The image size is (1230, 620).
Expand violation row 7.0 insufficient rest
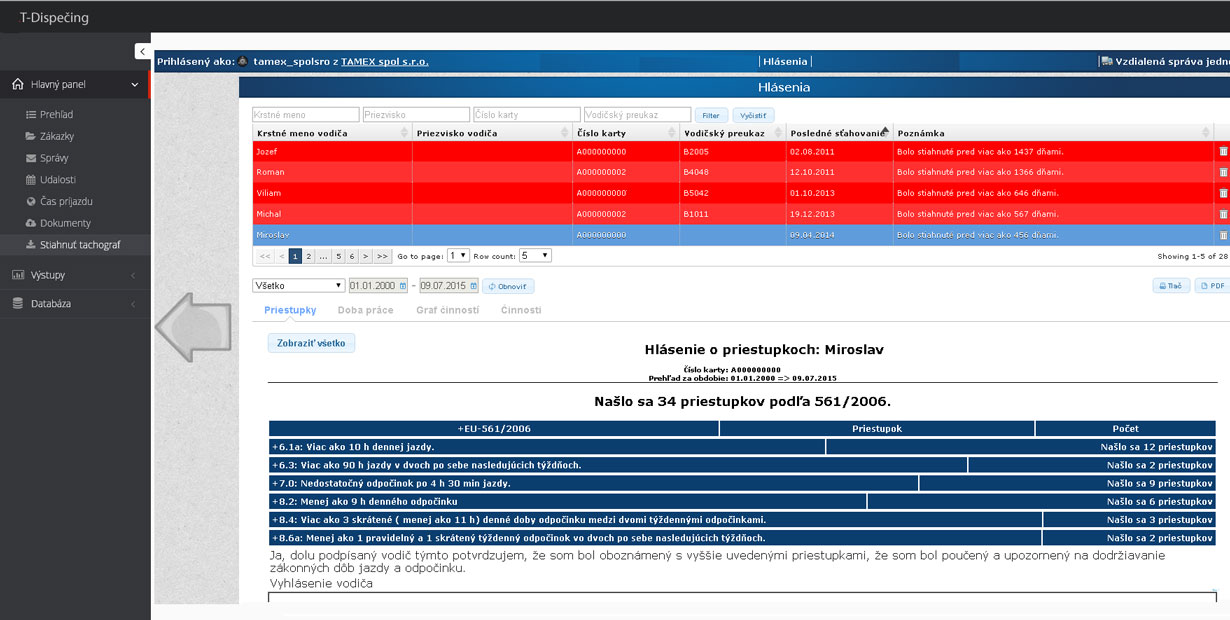[743, 483]
